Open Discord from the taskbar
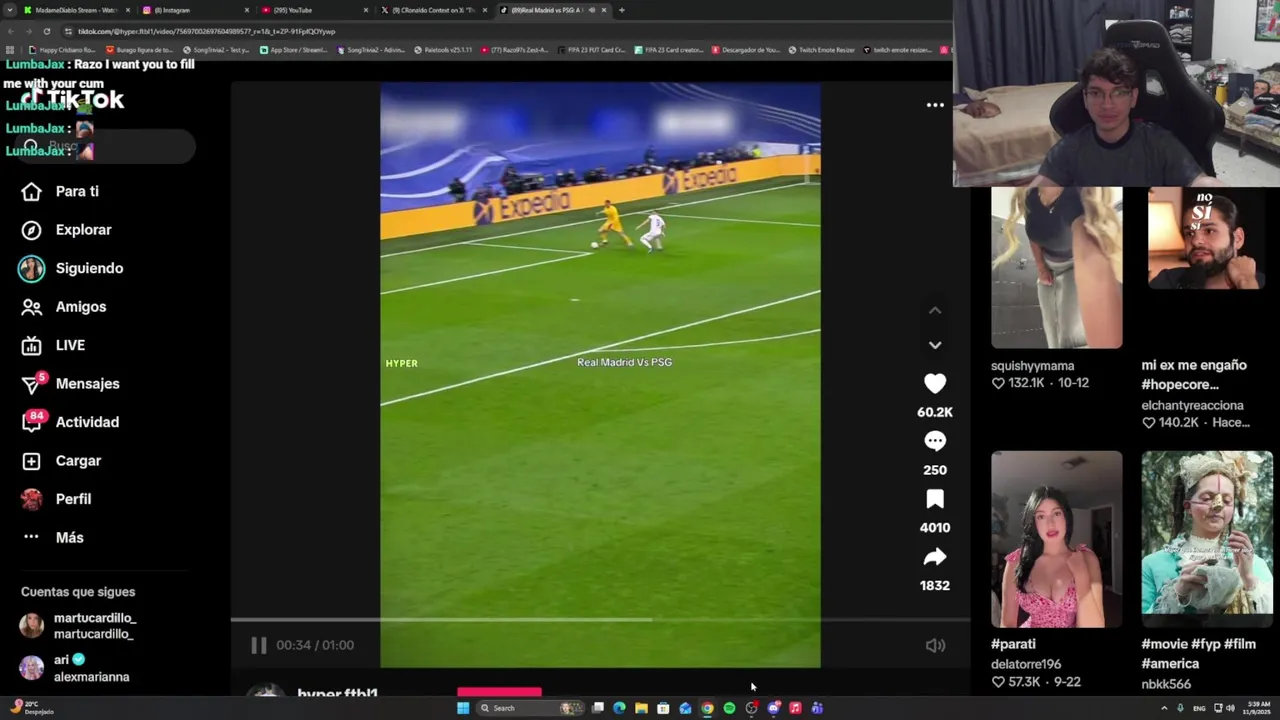The image size is (1280, 720). (773, 708)
